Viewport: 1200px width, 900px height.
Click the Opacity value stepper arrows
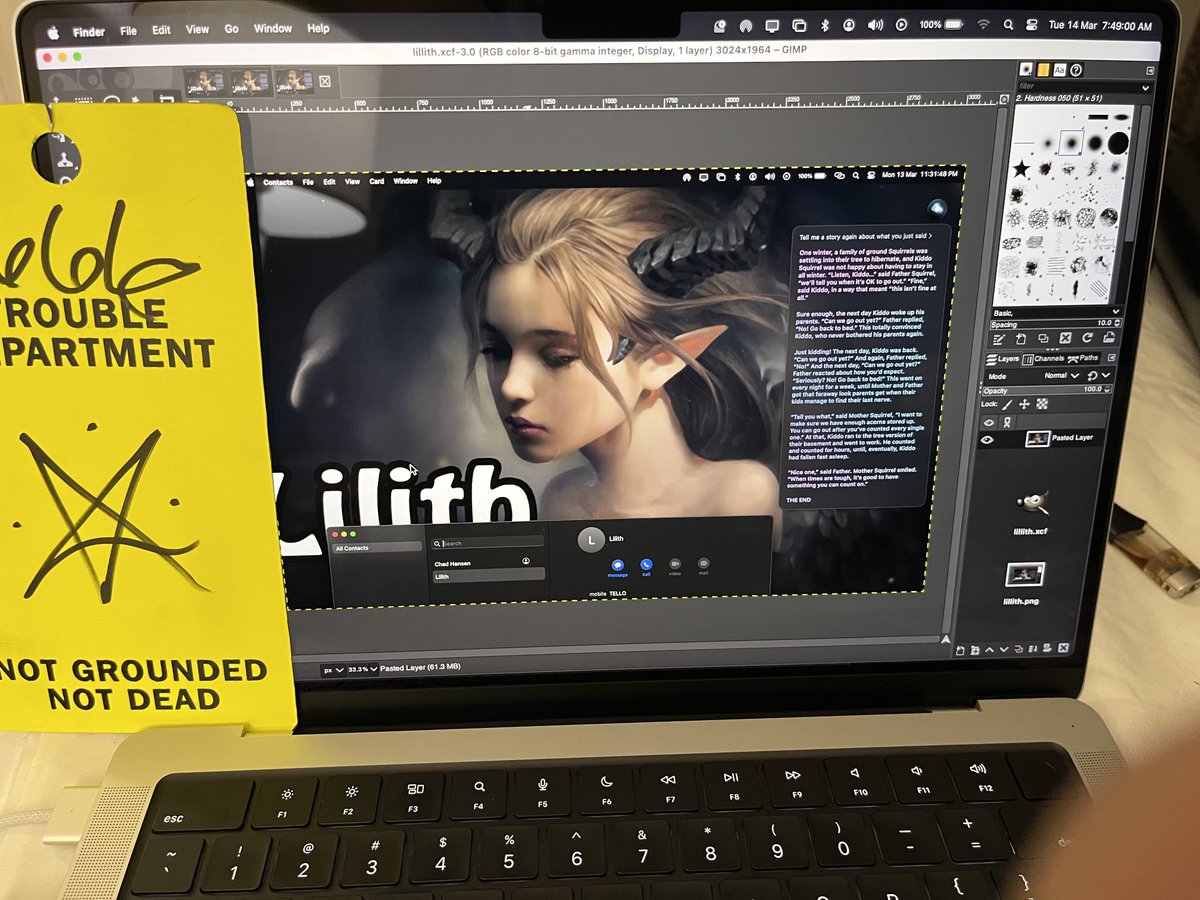pos(1105,390)
